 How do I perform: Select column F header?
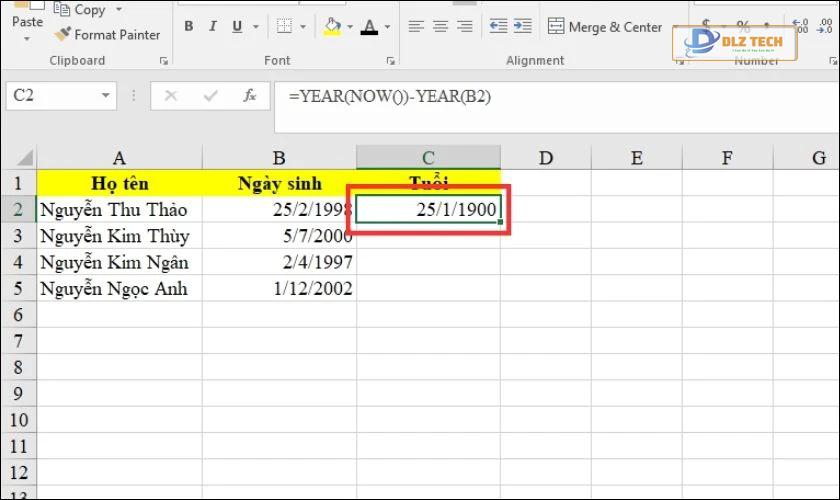(728, 158)
